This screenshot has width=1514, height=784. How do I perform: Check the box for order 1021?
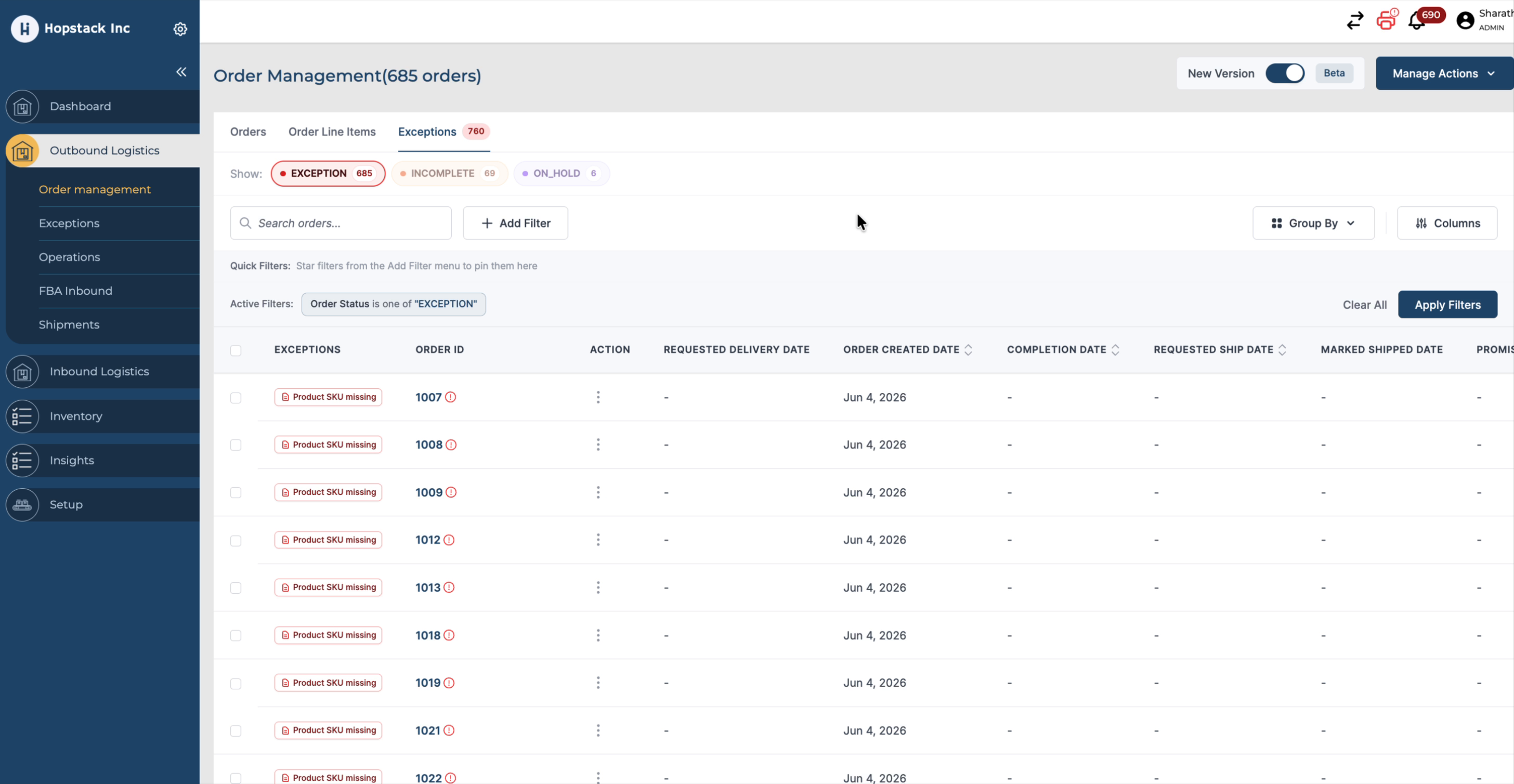pos(236,730)
